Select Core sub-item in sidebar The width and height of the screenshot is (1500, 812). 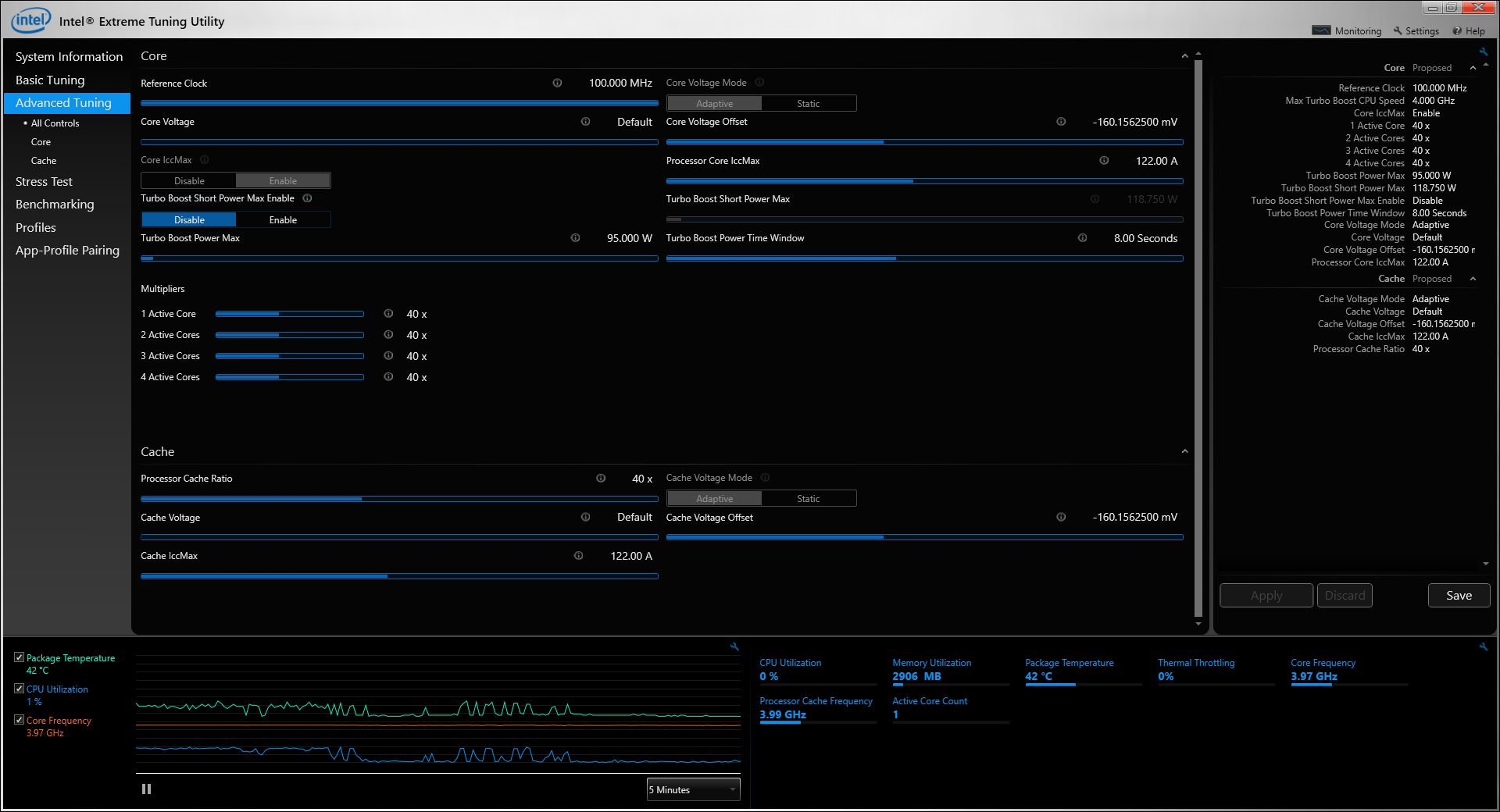41,142
